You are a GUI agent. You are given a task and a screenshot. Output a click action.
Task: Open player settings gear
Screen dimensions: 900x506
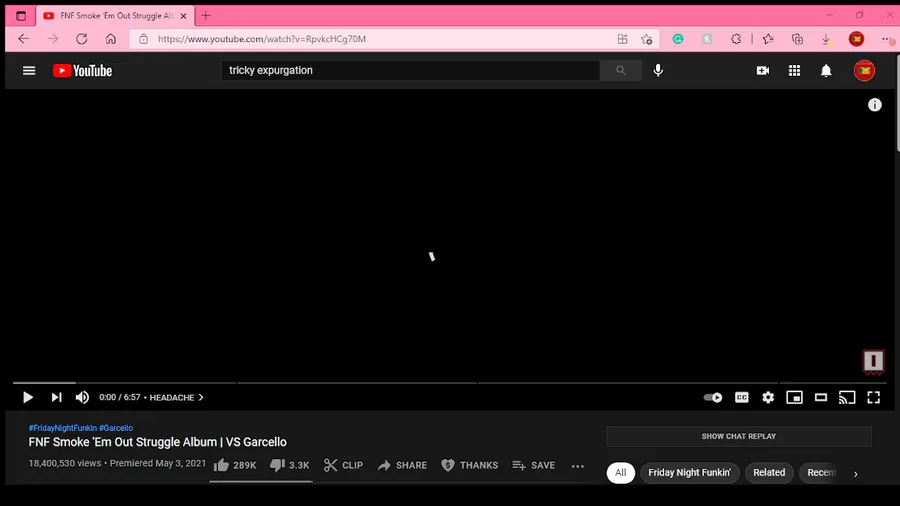pos(768,397)
